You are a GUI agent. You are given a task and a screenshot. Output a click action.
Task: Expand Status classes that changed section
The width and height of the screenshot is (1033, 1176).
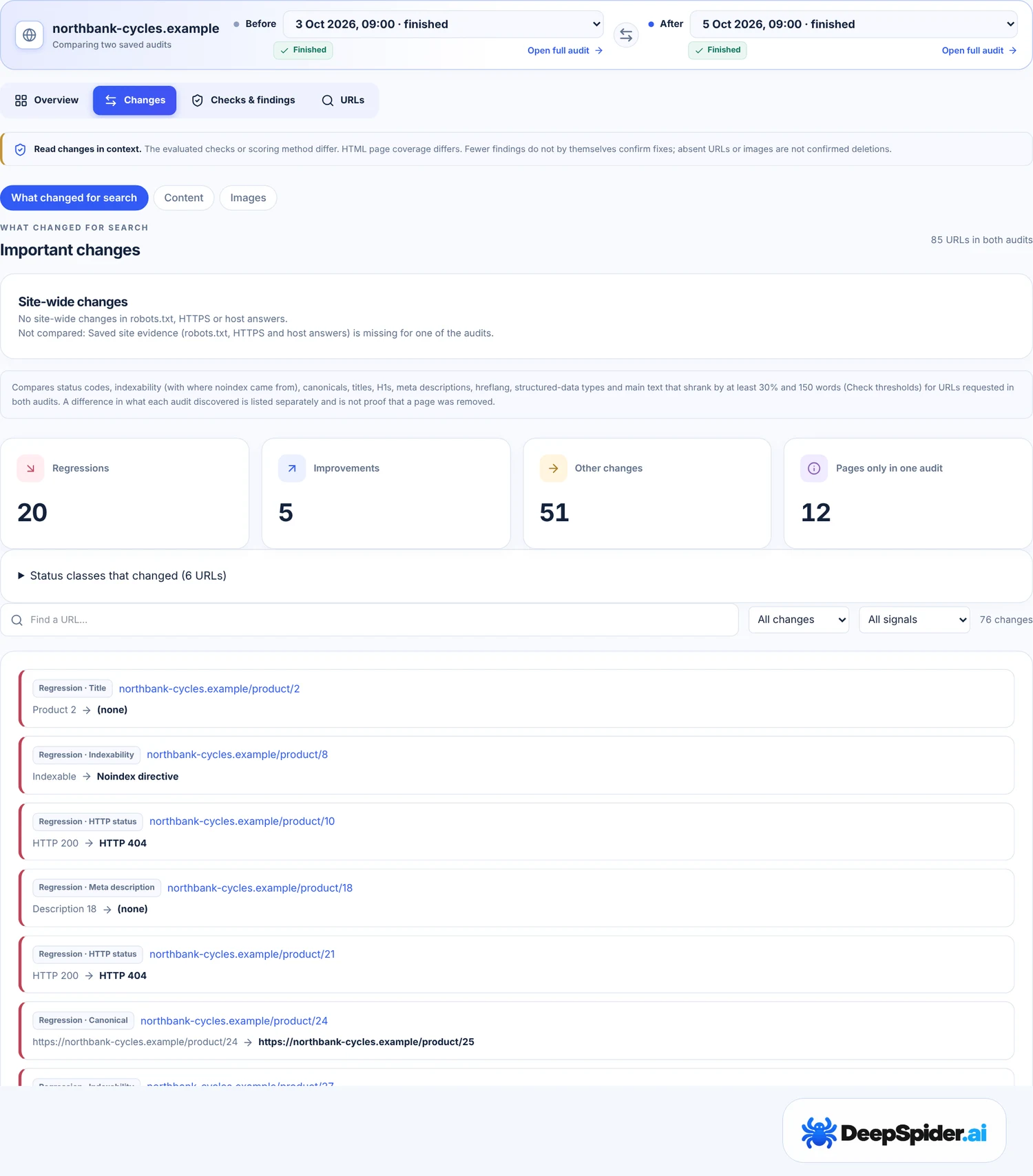pos(122,576)
